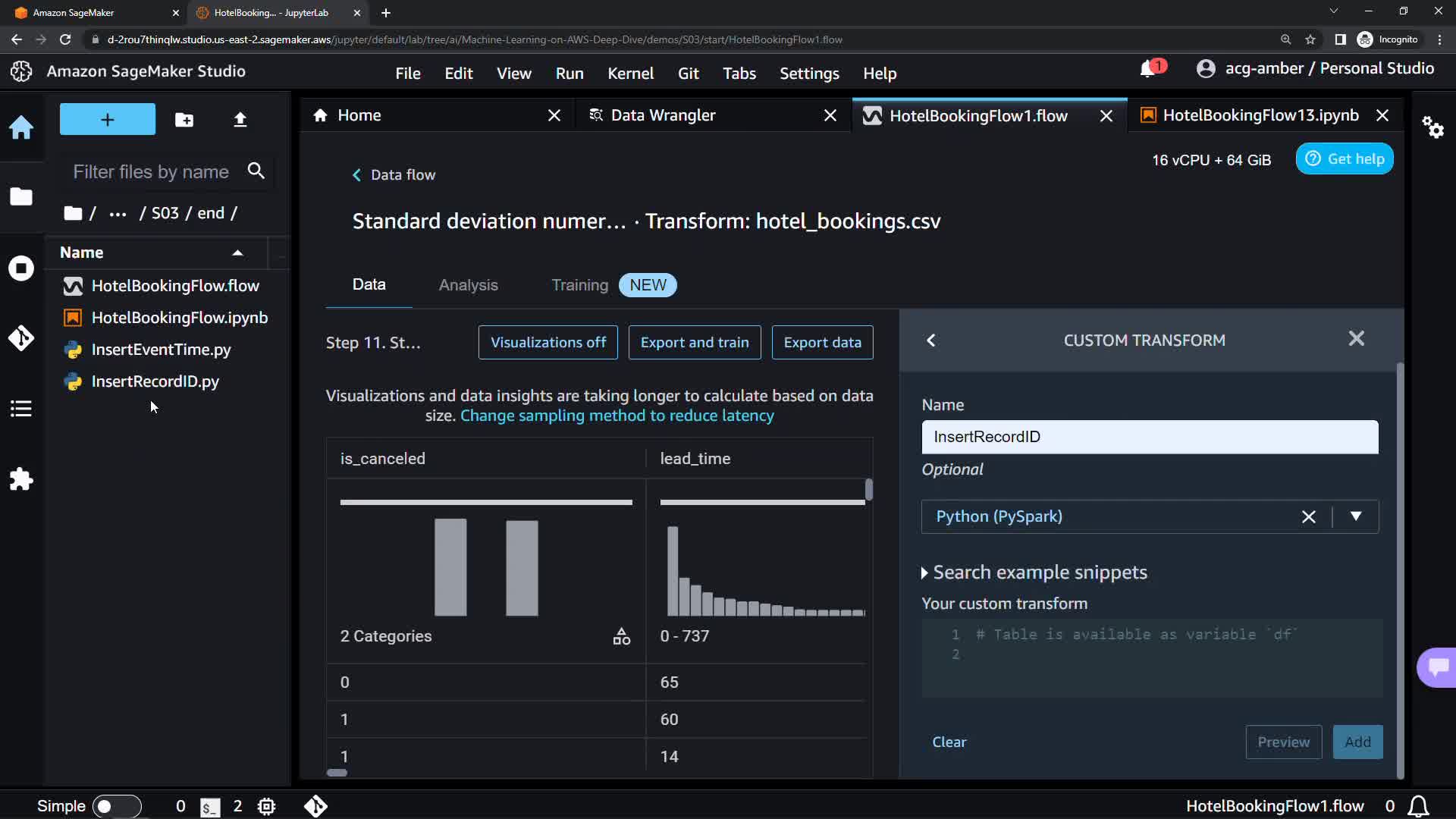Click Change sampling method link
This screenshot has width=1456, height=819.
click(x=617, y=416)
